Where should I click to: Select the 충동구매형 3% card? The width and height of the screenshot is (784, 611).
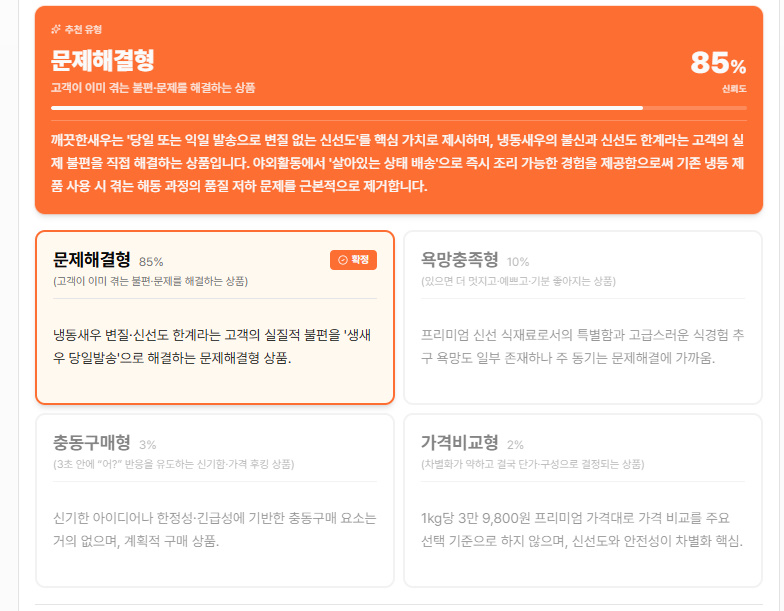pos(215,500)
